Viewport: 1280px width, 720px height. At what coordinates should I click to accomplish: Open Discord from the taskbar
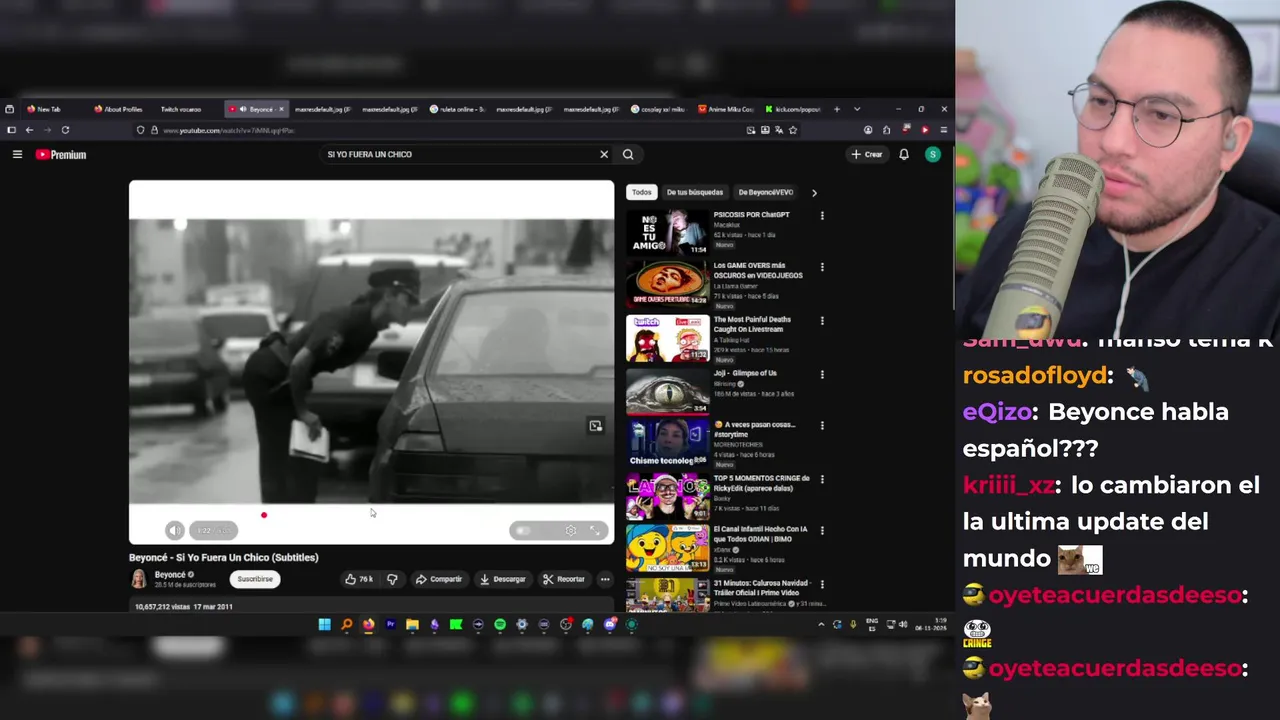coord(610,625)
